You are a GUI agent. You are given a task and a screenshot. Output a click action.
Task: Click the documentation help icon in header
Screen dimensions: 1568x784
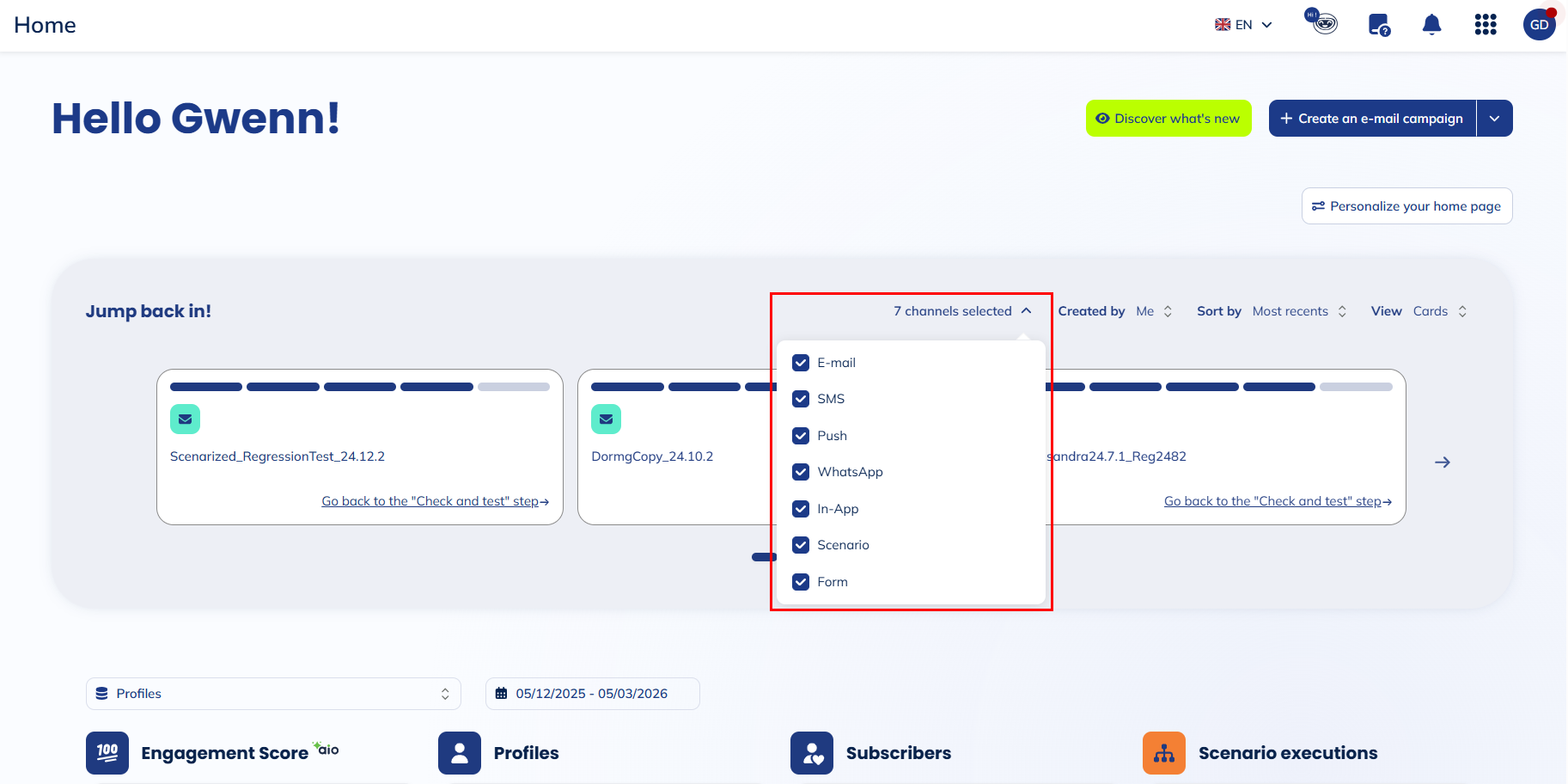[1379, 25]
